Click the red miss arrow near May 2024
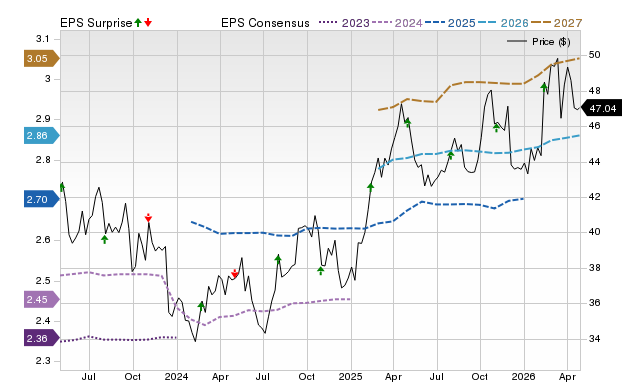 point(235,273)
